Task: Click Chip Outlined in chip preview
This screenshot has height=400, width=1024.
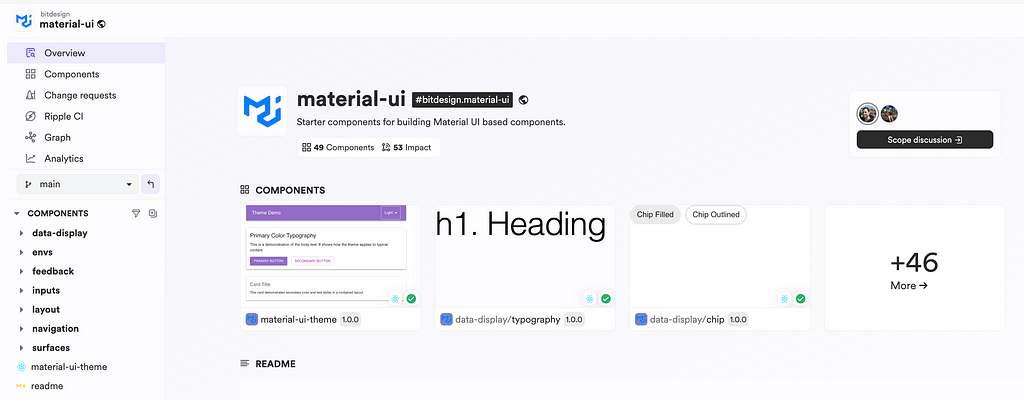Action: (x=716, y=214)
